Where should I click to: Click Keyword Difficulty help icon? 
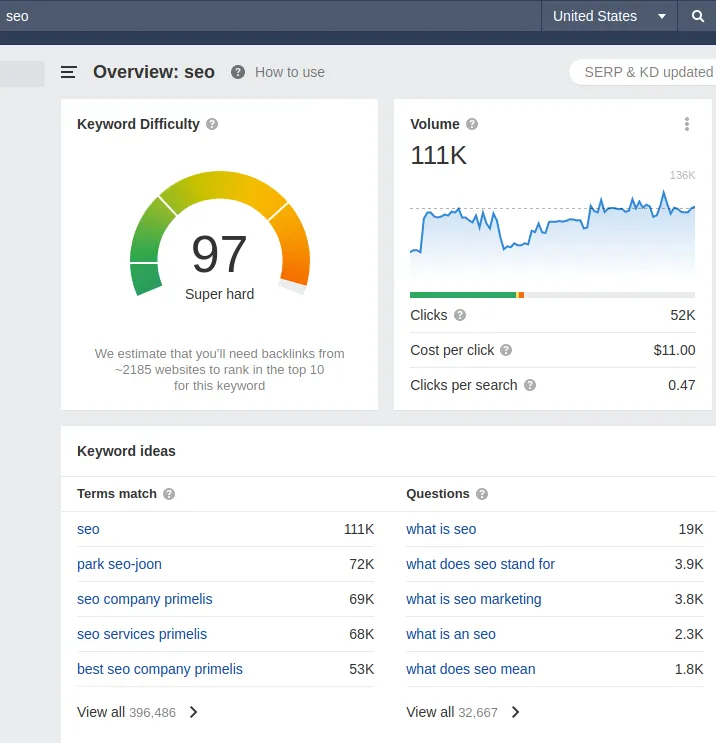212,124
